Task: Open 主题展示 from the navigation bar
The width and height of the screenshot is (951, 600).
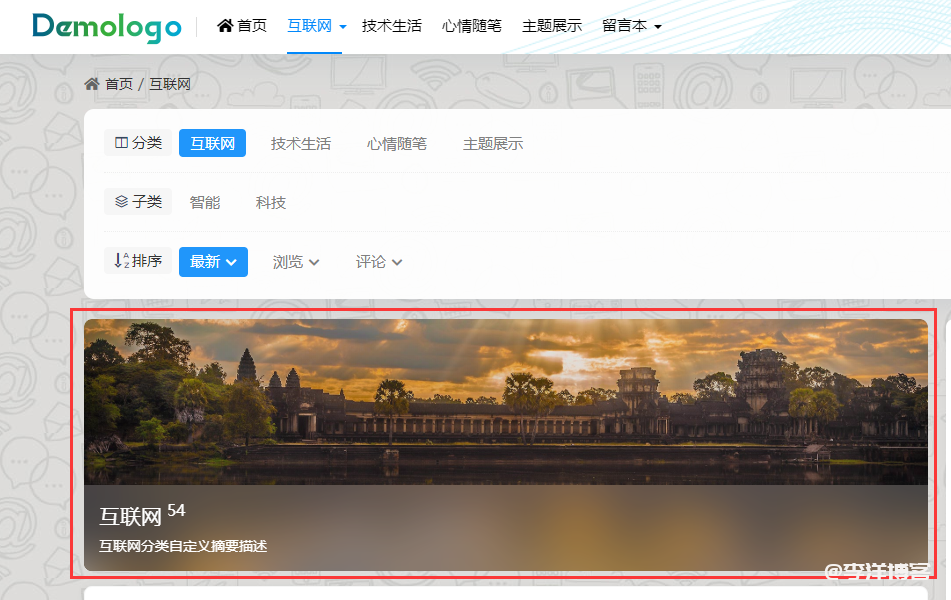Action: [x=551, y=25]
